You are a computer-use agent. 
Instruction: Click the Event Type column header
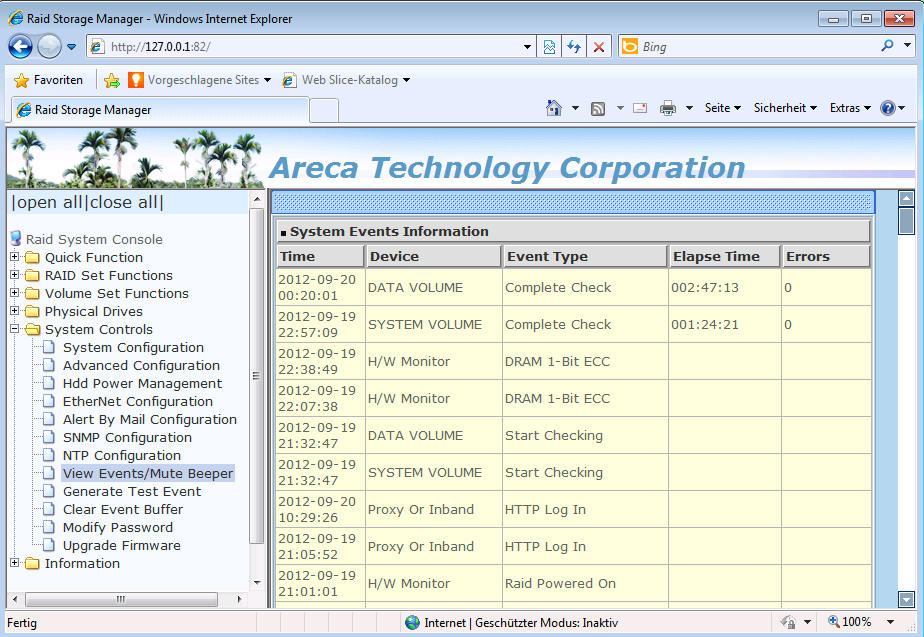[x=585, y=256]
